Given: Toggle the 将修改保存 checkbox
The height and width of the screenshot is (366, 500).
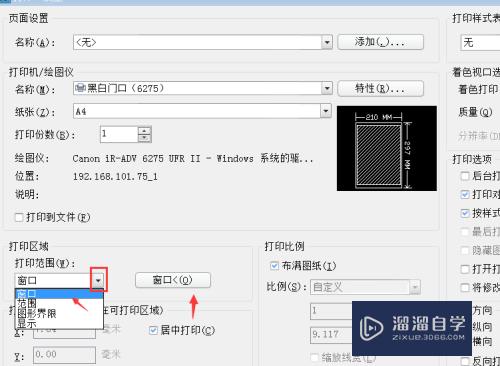Looking at the screenshot, I should tap(465, 287).
